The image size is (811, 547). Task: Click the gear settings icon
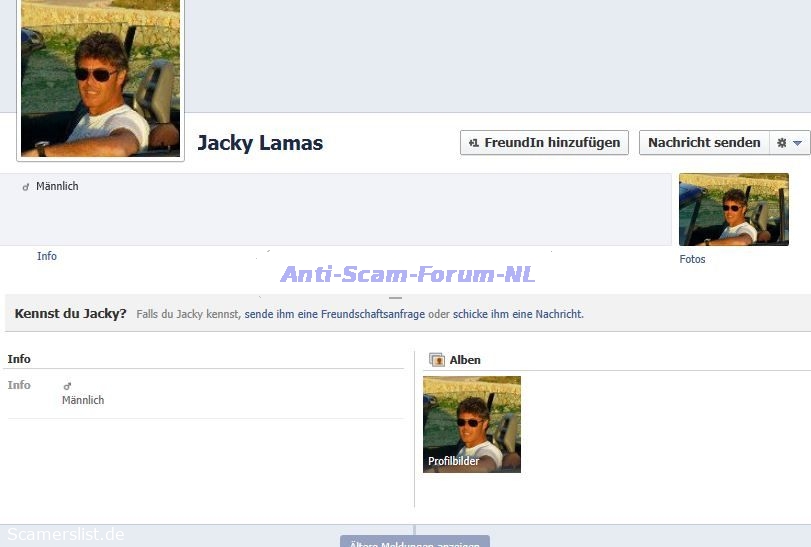coord(781,143)
